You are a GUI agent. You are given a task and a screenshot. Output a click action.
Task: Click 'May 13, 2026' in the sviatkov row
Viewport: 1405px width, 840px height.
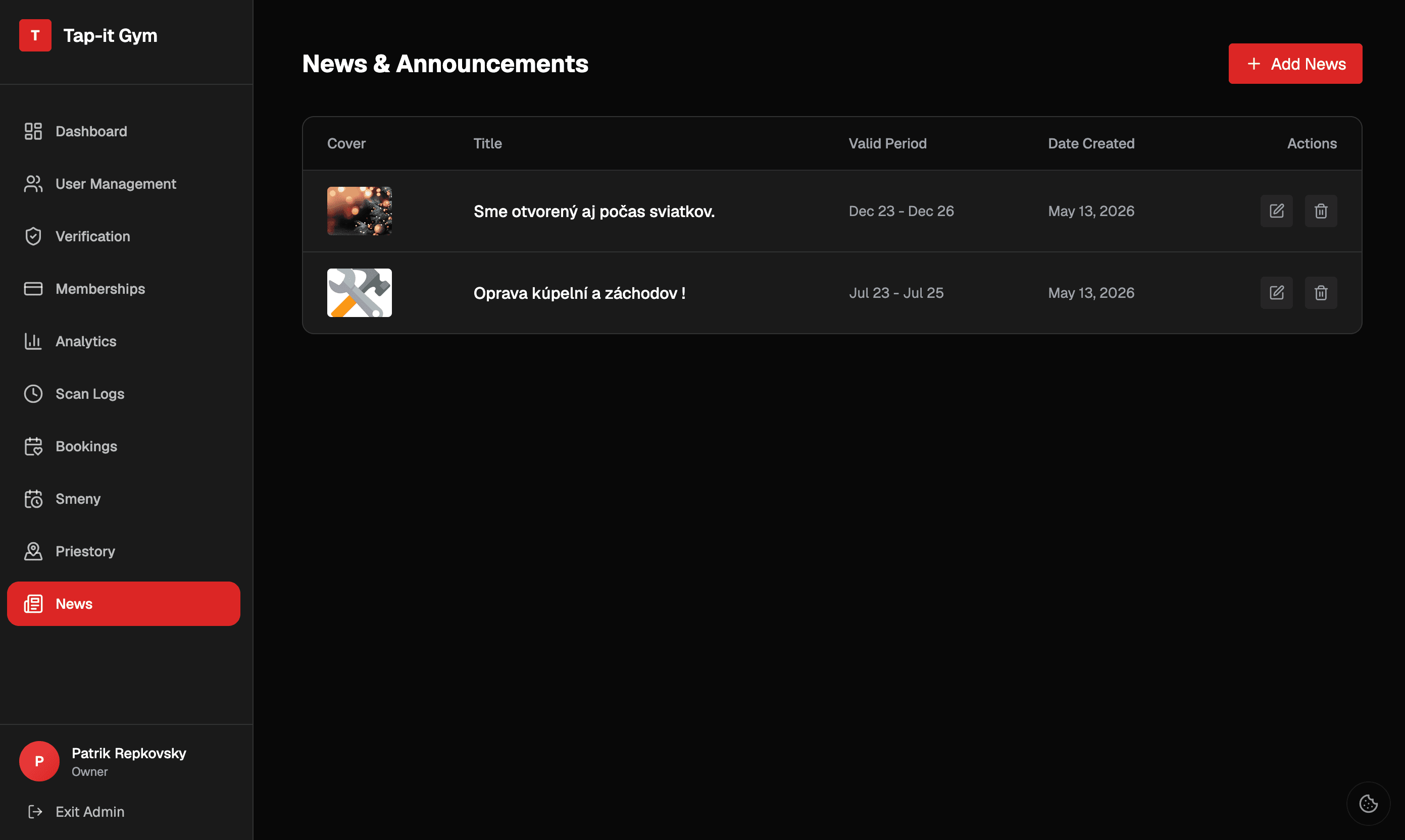point(1091,211)
